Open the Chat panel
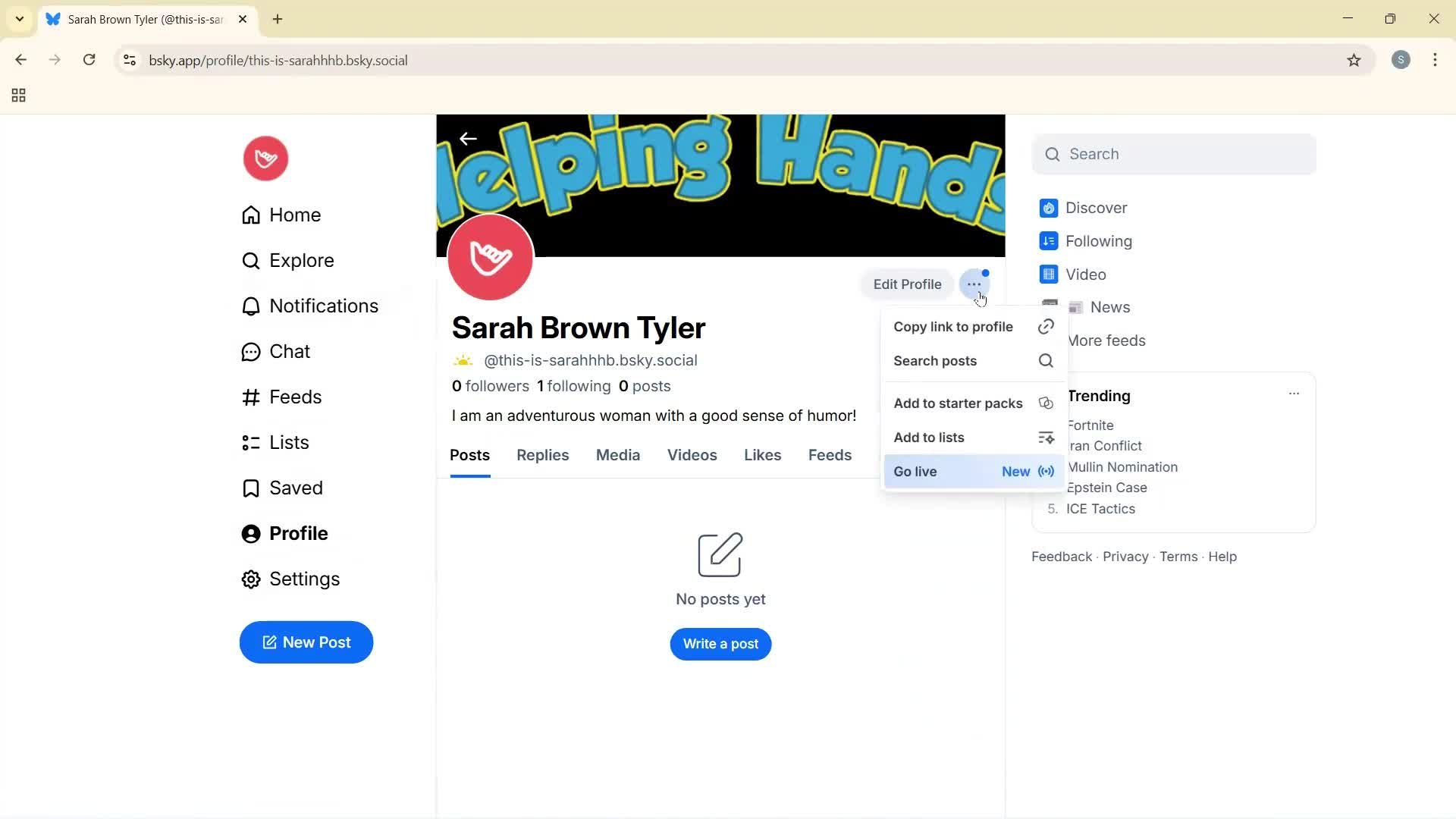Image resolution: width=1456 pixels, height=819 pixels. click(x=289, y=351)
